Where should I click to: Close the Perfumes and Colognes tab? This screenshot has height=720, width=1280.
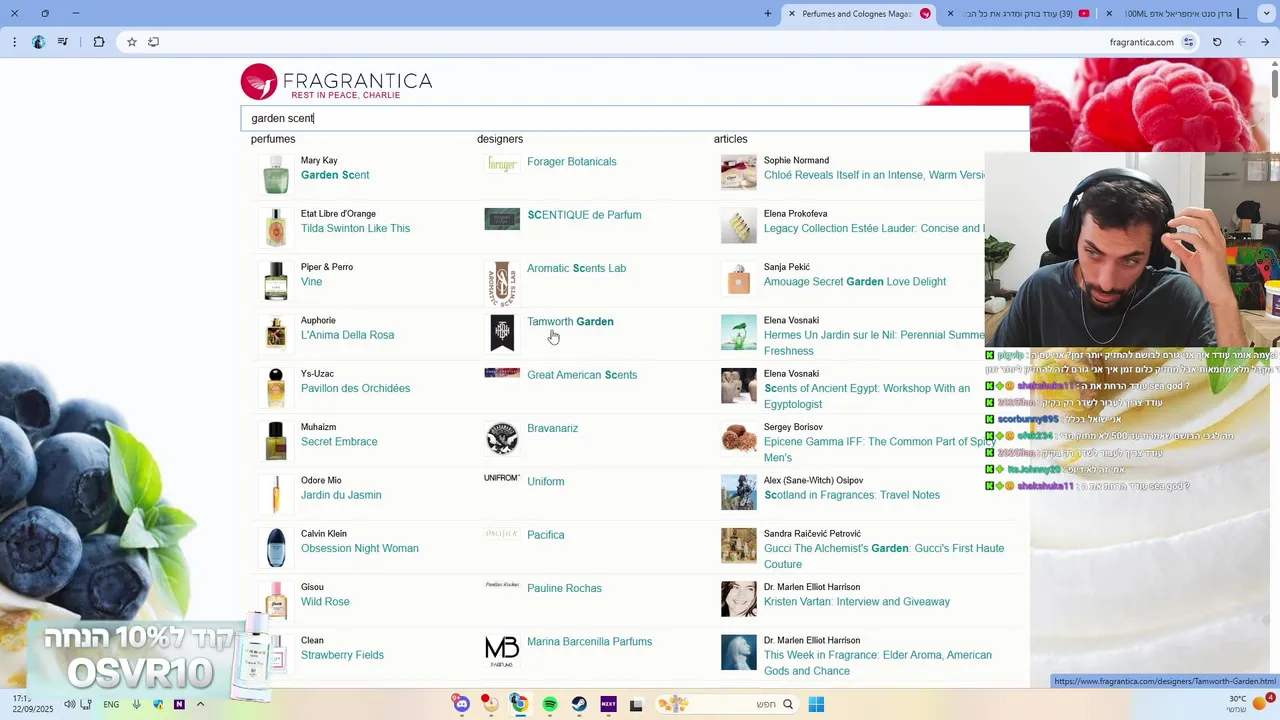click(792, 14)
